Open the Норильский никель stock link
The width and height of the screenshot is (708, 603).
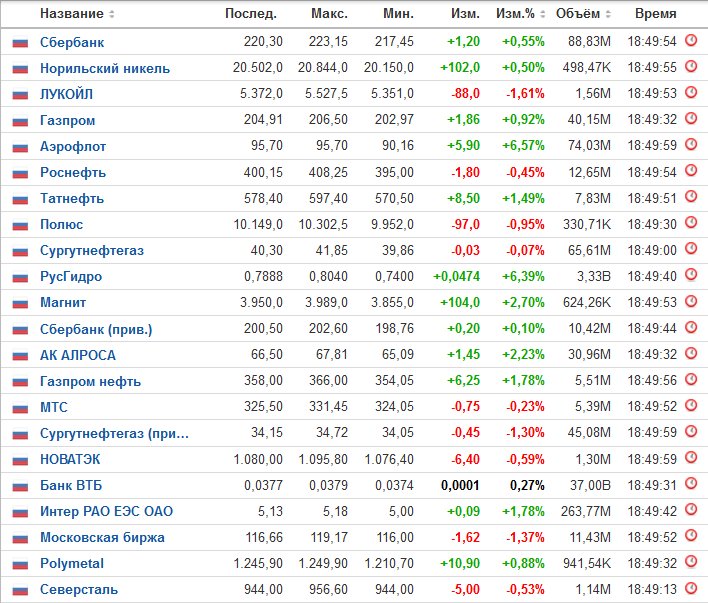pos(105,68)
